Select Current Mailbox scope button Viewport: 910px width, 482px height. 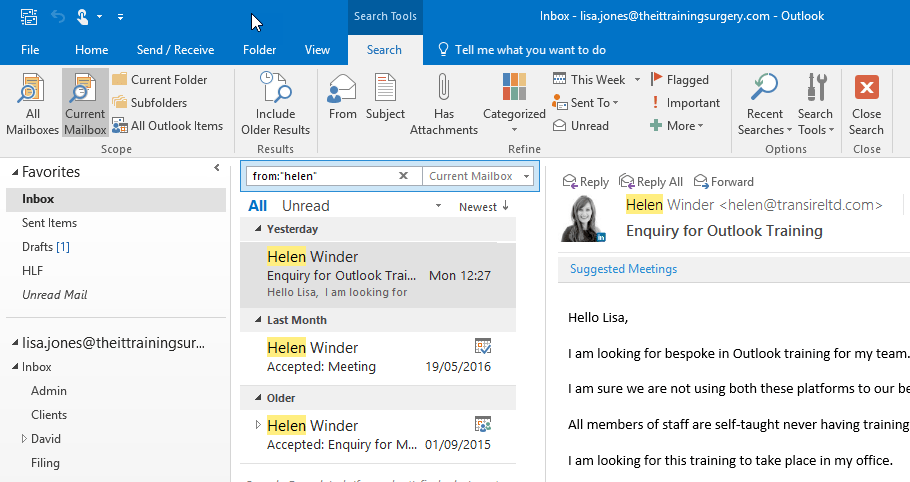pyautogui.click(x=85, y=104)
